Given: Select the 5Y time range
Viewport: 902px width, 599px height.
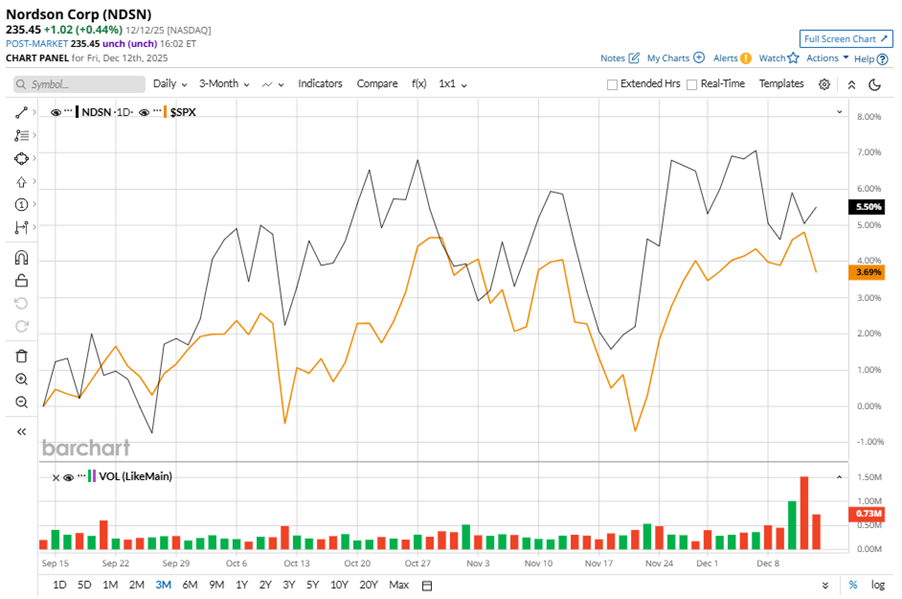Looking at the screenshot, I should (312, 585).
